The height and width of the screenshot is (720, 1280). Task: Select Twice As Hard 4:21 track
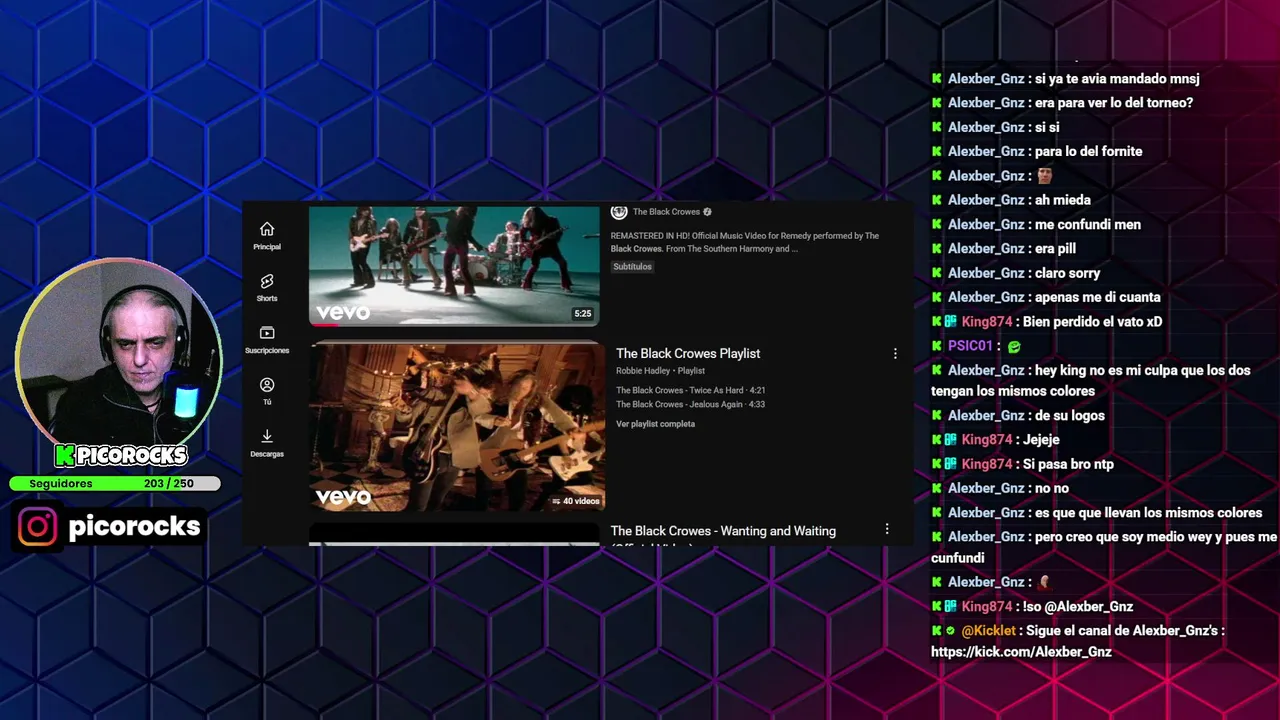point(691,390)
